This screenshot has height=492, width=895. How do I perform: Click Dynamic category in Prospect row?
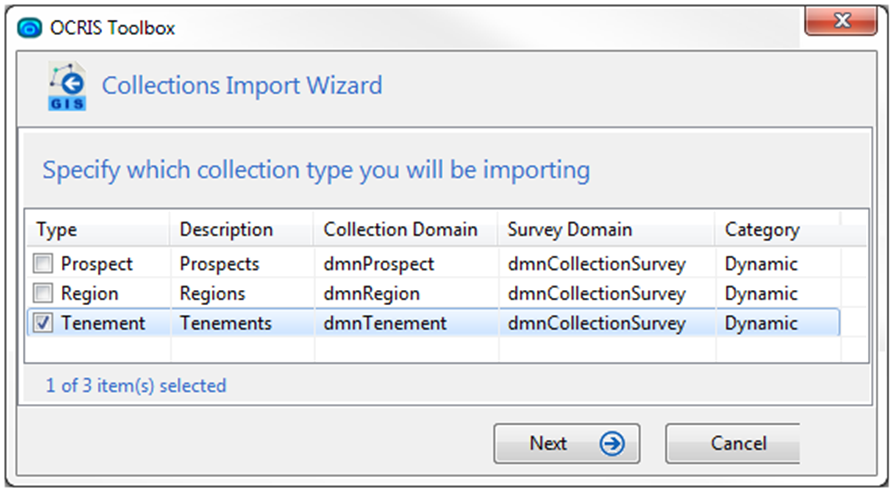761,264
